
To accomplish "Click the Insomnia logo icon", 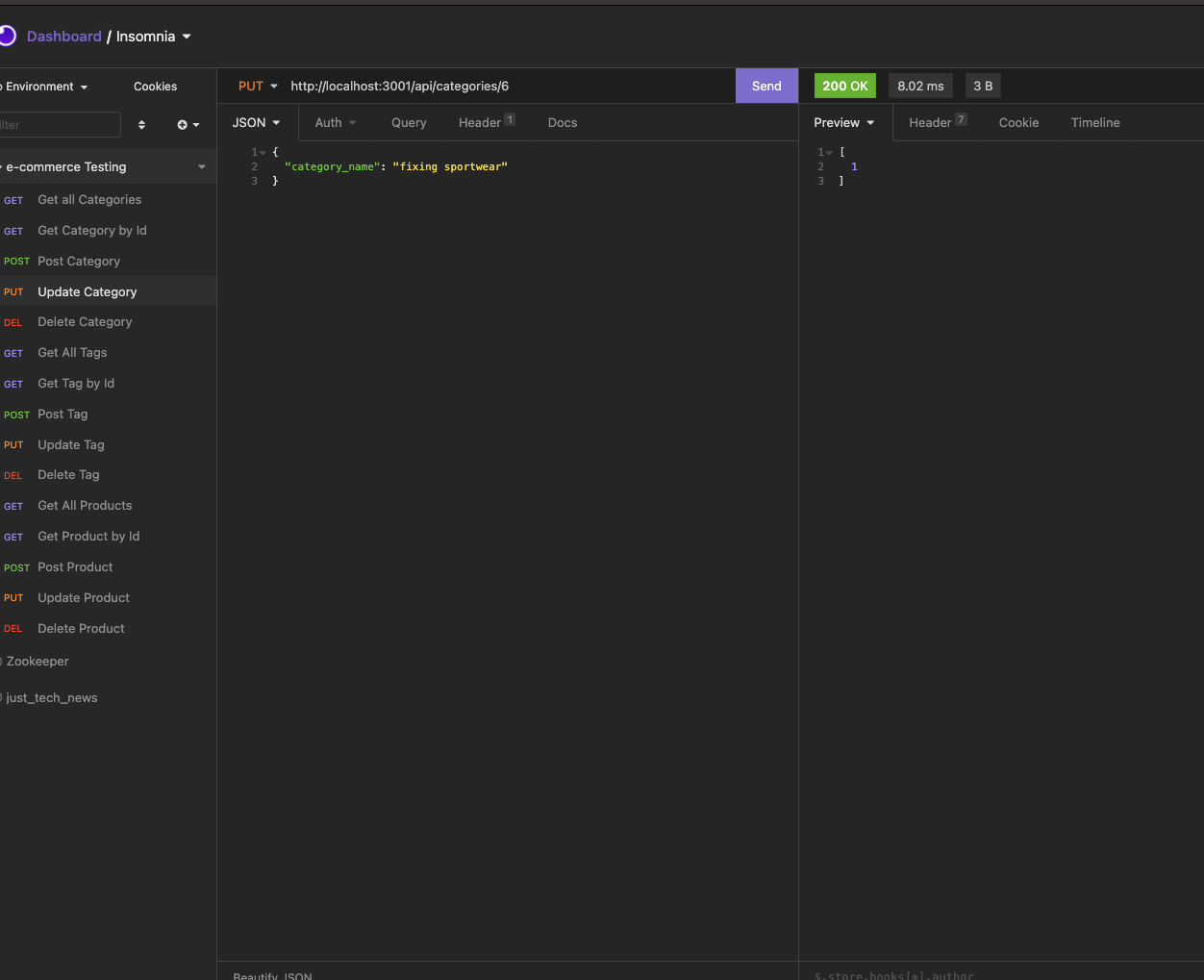I will click(x=7, y=37).
